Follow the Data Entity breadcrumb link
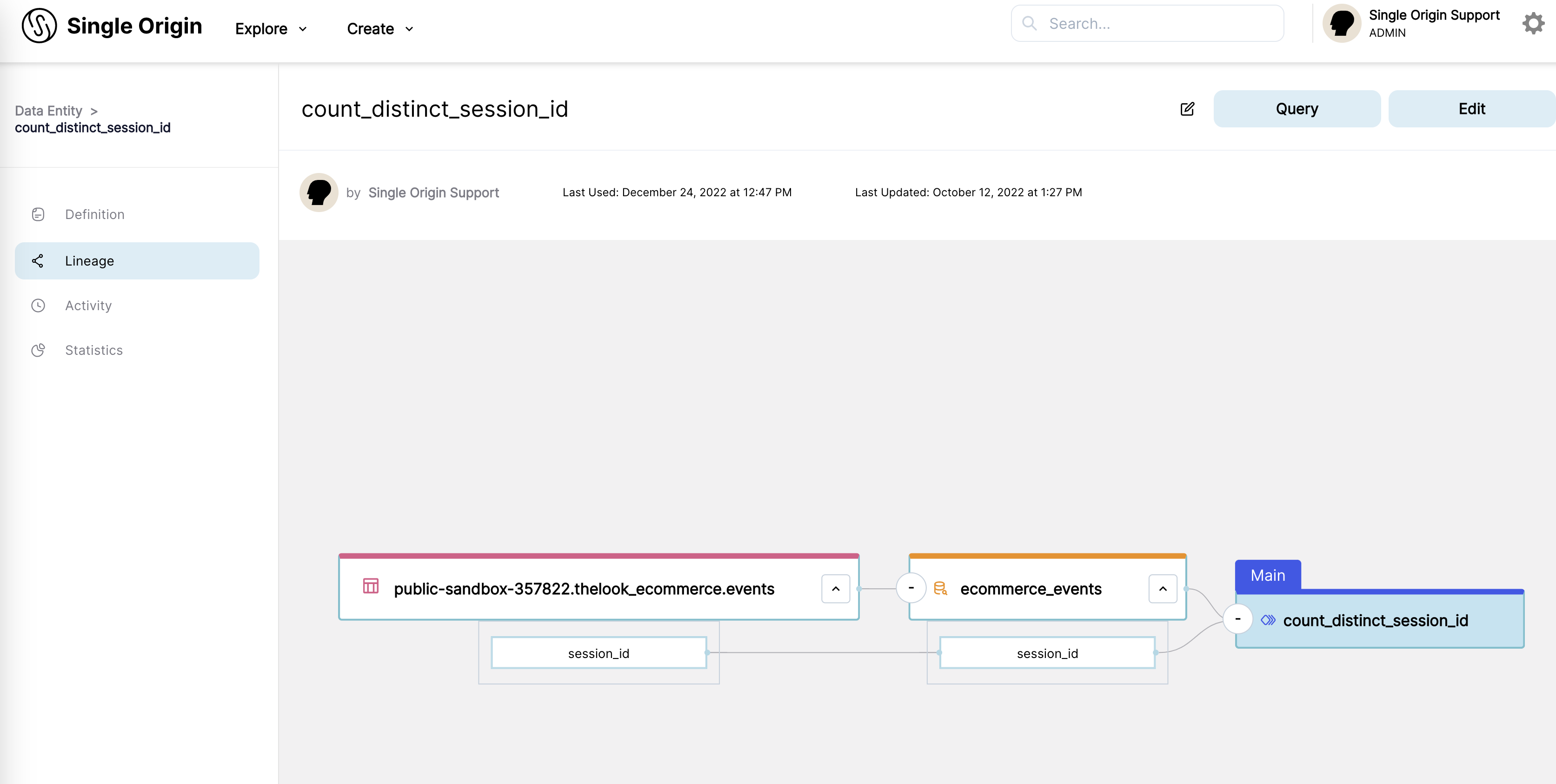This screenshot has height=784, width=1556. pos(48,111)
